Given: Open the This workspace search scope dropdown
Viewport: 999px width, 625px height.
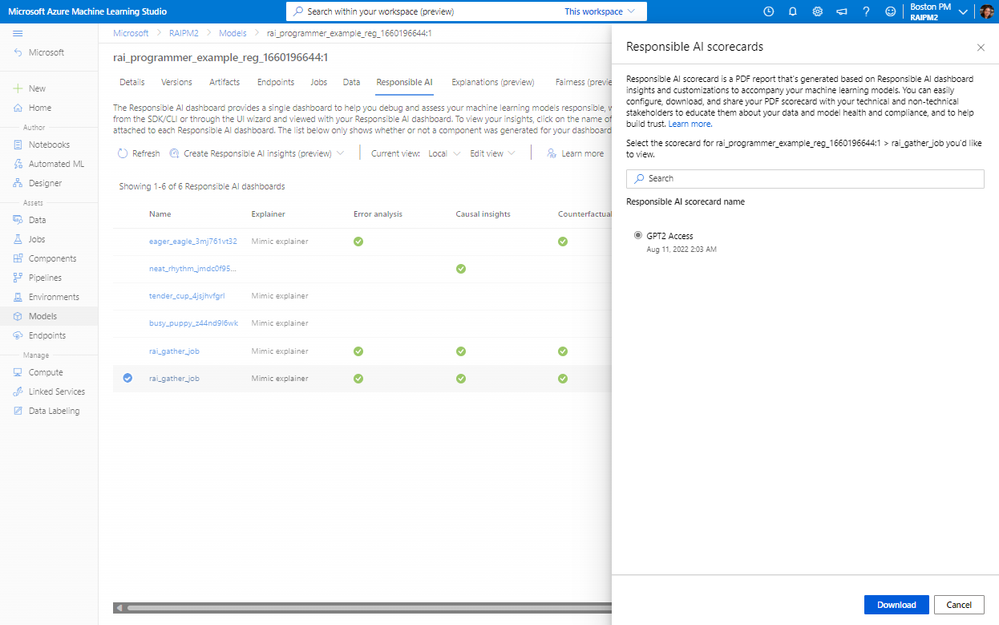Looking at the screenshot, I should click(600, 11).
